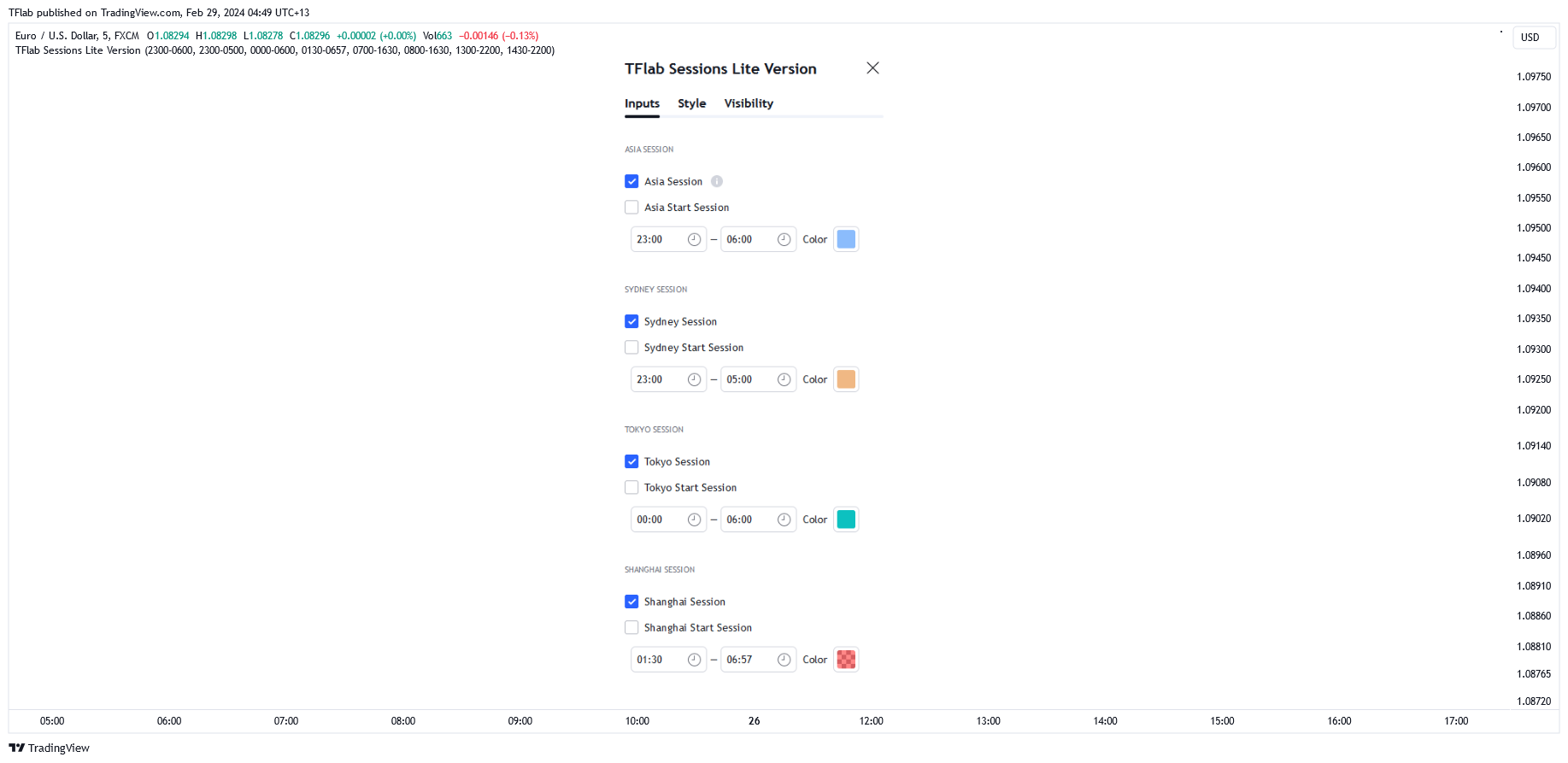
Task: Click the 1.08720 price axis label
Action: pyautogui.click(x=1534, y=701)
